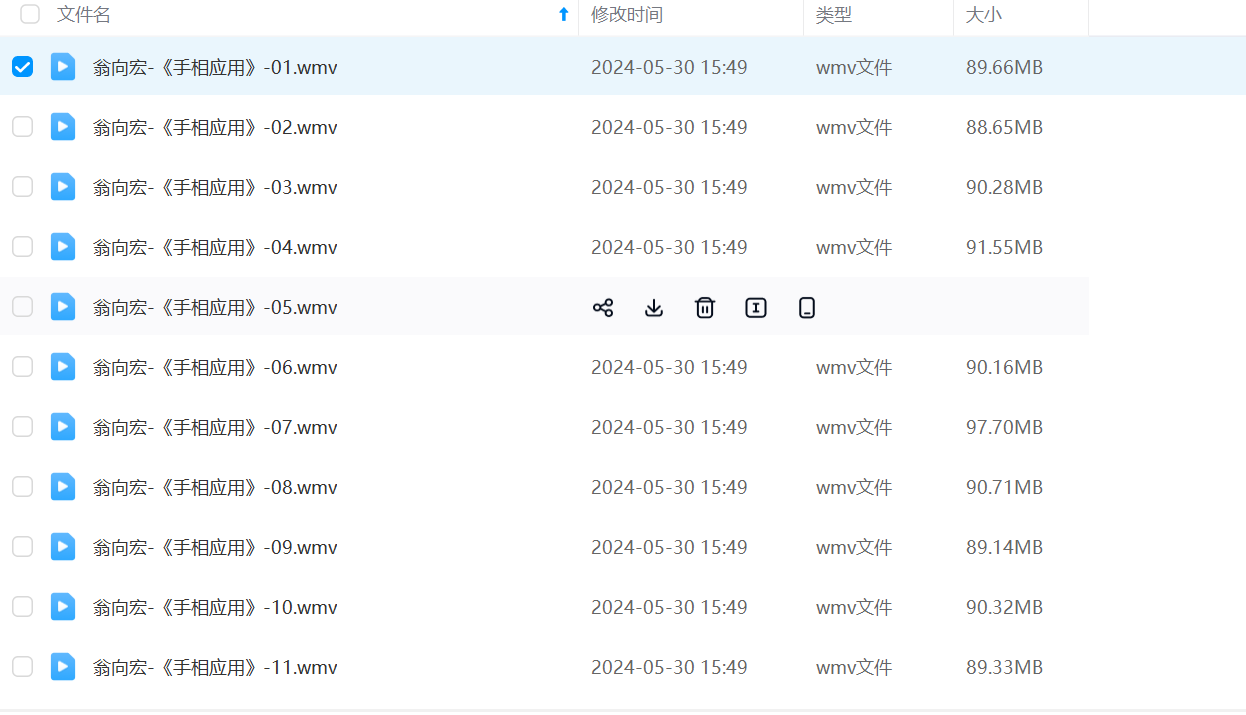Open the file 翁向宏-《手相应用》-02.wmv
The width and height of the screenshot is (1246, 715).
pos(215,128)
